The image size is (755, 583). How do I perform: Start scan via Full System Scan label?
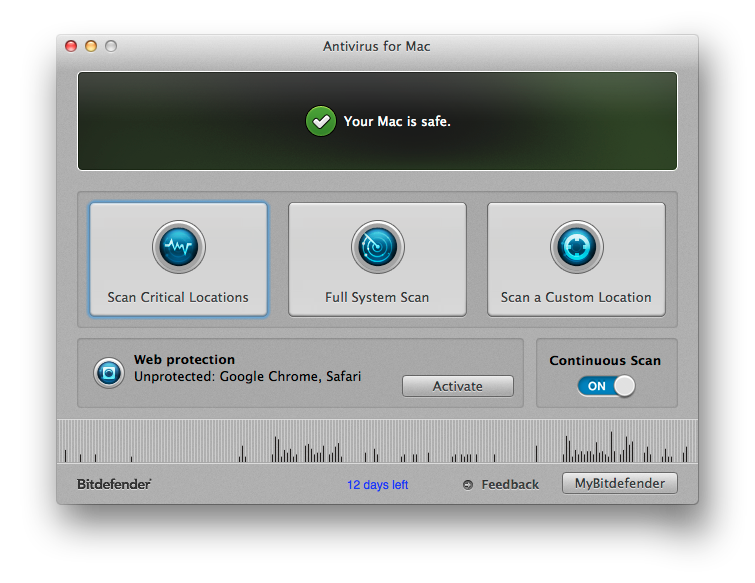coord(377,298)
